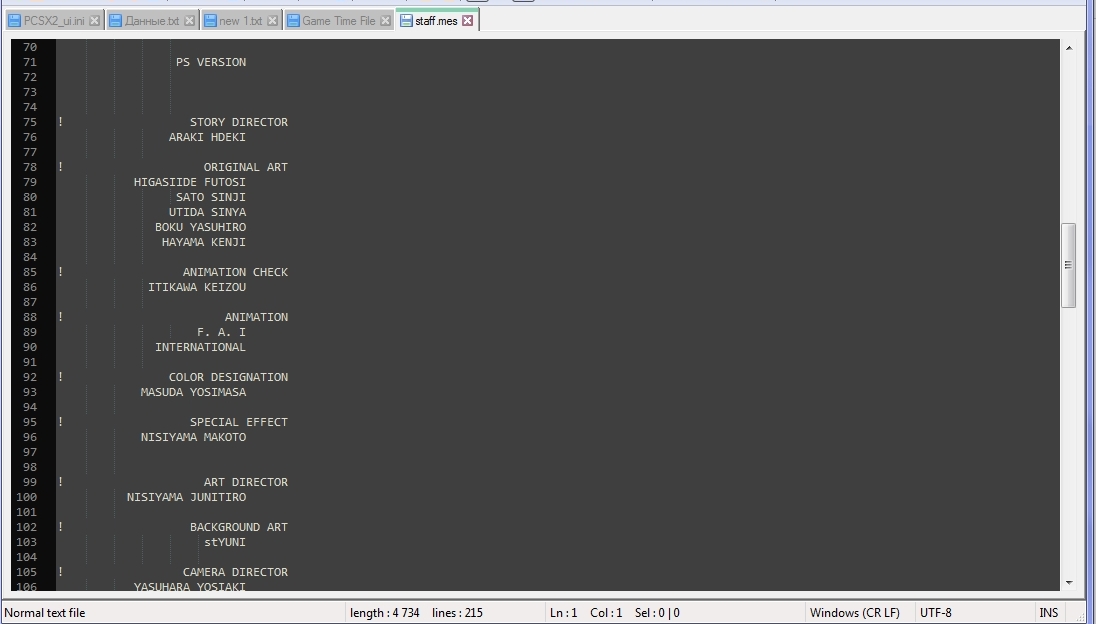The width and height of the screenshot is (1096, 624).
Task: Click the vertical scrollbar thumb
Action: click(x=1069, y=265)
